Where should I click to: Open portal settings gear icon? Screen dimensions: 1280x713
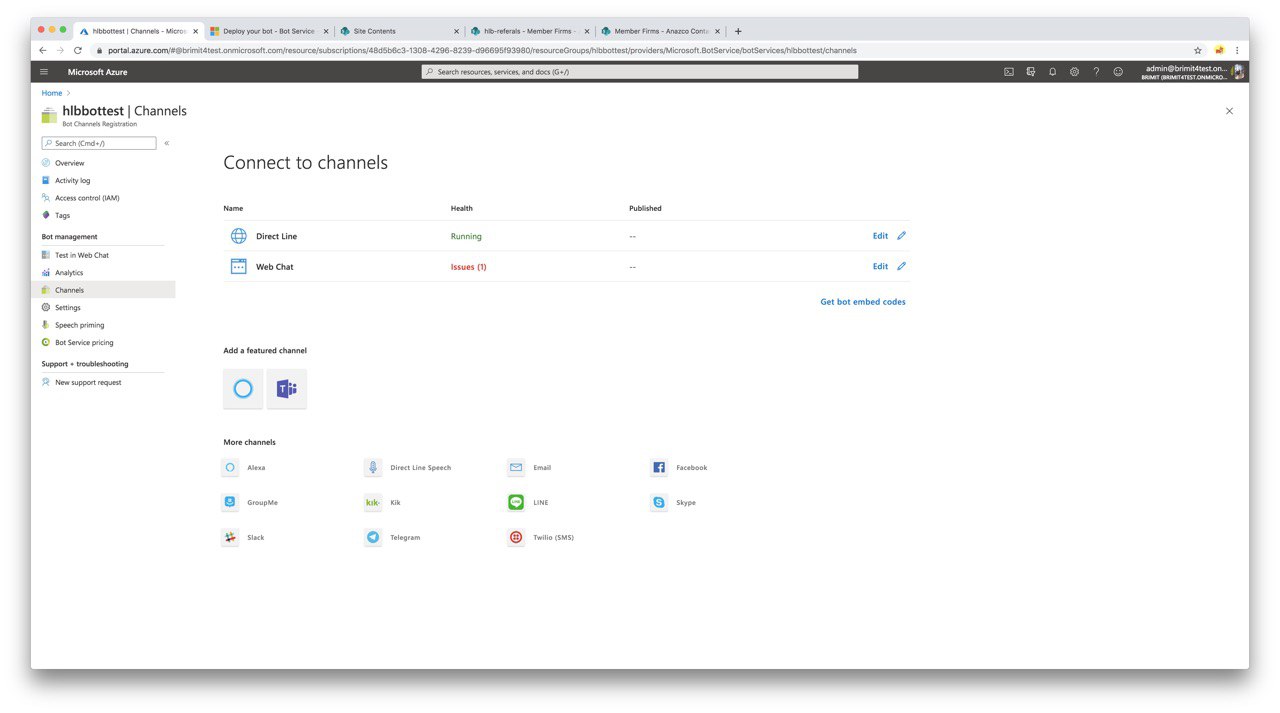click(x=1075, y=72)
